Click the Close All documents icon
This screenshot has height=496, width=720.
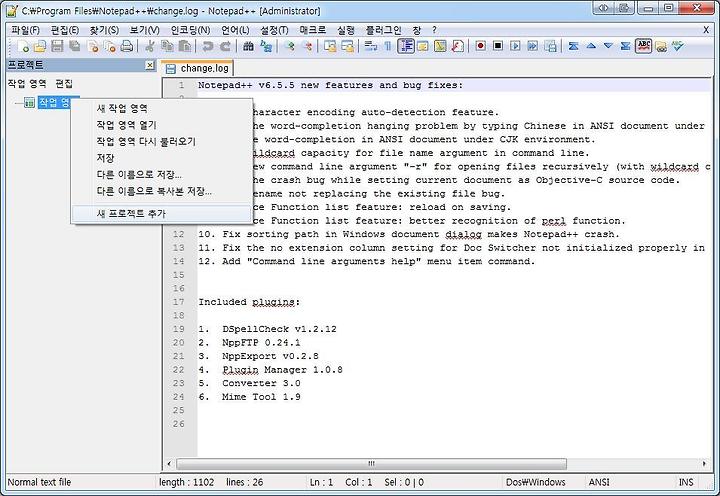coord(110,46)
